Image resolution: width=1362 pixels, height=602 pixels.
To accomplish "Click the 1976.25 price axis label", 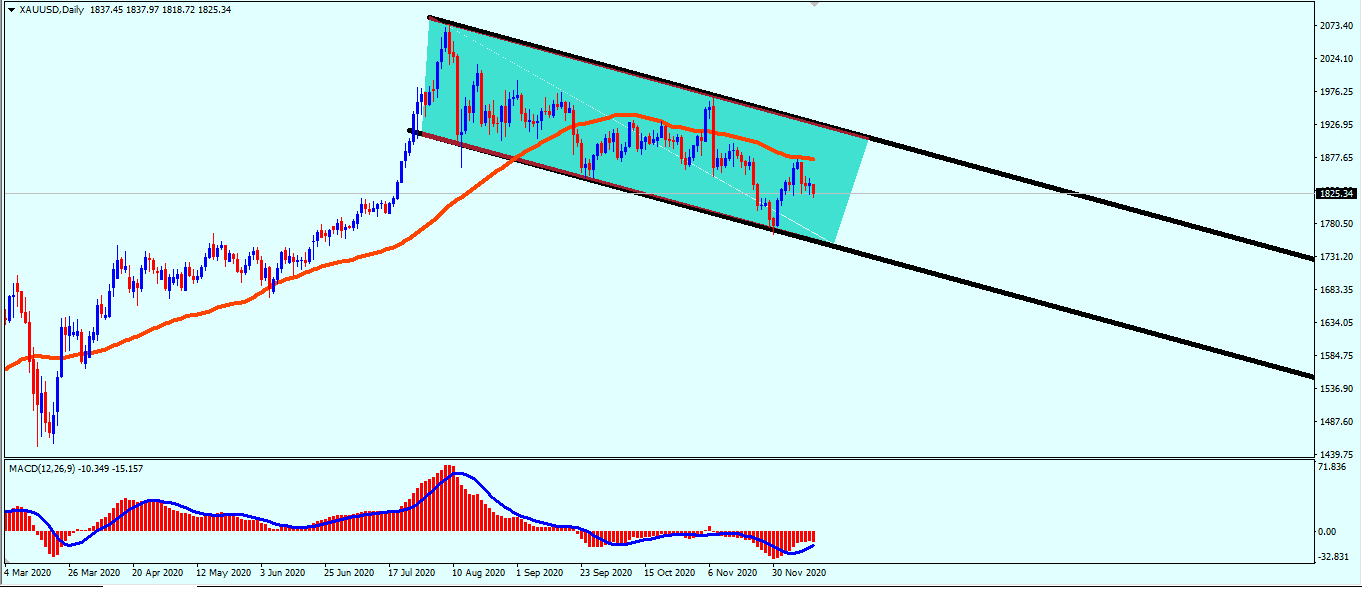I will tap(1336, 93).
